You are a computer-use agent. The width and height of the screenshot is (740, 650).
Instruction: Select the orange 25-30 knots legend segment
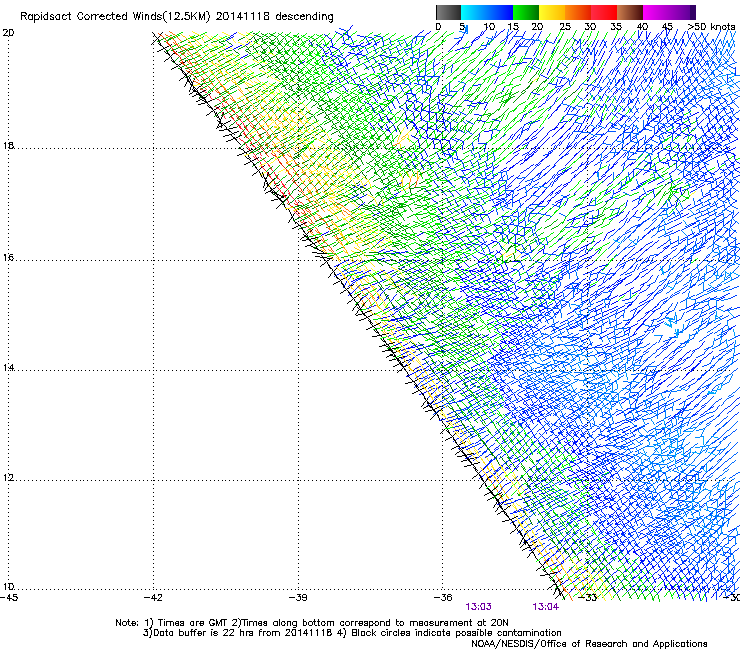click(x=578, y=12)
